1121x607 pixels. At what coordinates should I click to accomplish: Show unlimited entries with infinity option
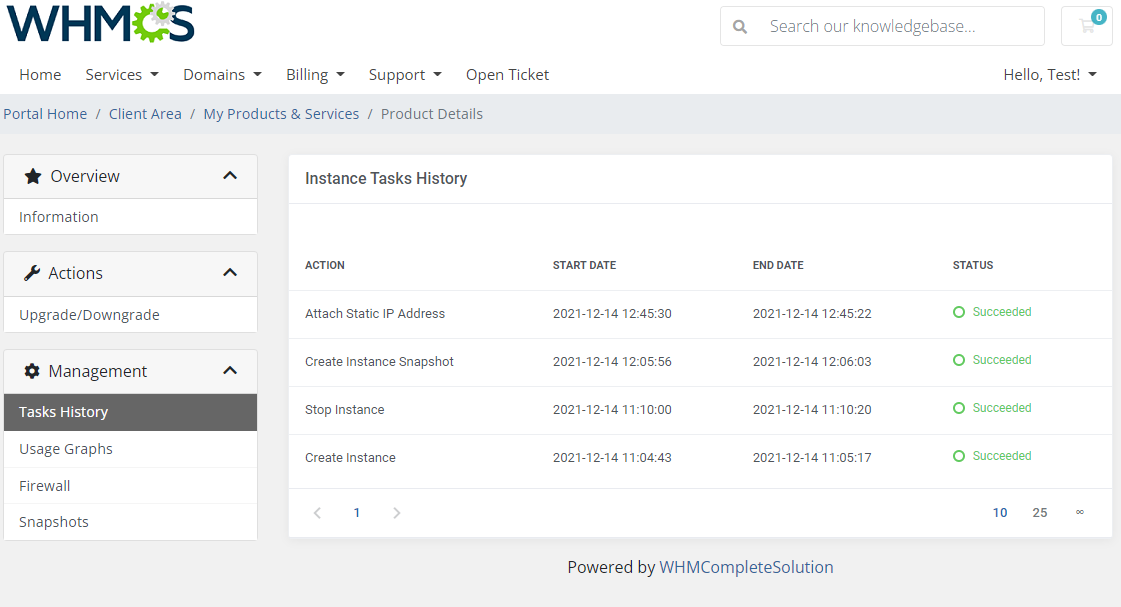tap(1080, 512)
